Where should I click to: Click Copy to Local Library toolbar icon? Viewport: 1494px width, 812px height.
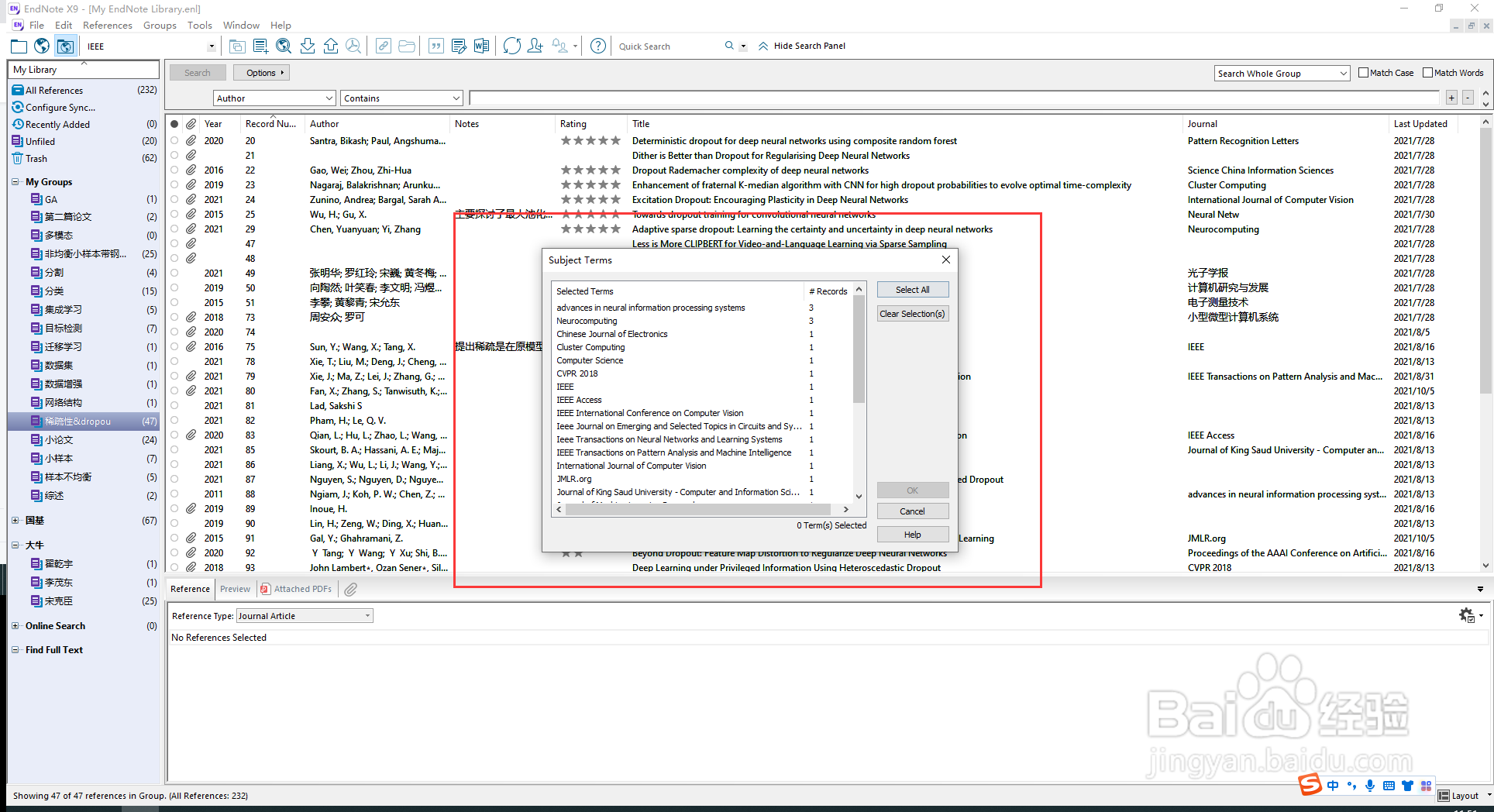click(237, 46)
